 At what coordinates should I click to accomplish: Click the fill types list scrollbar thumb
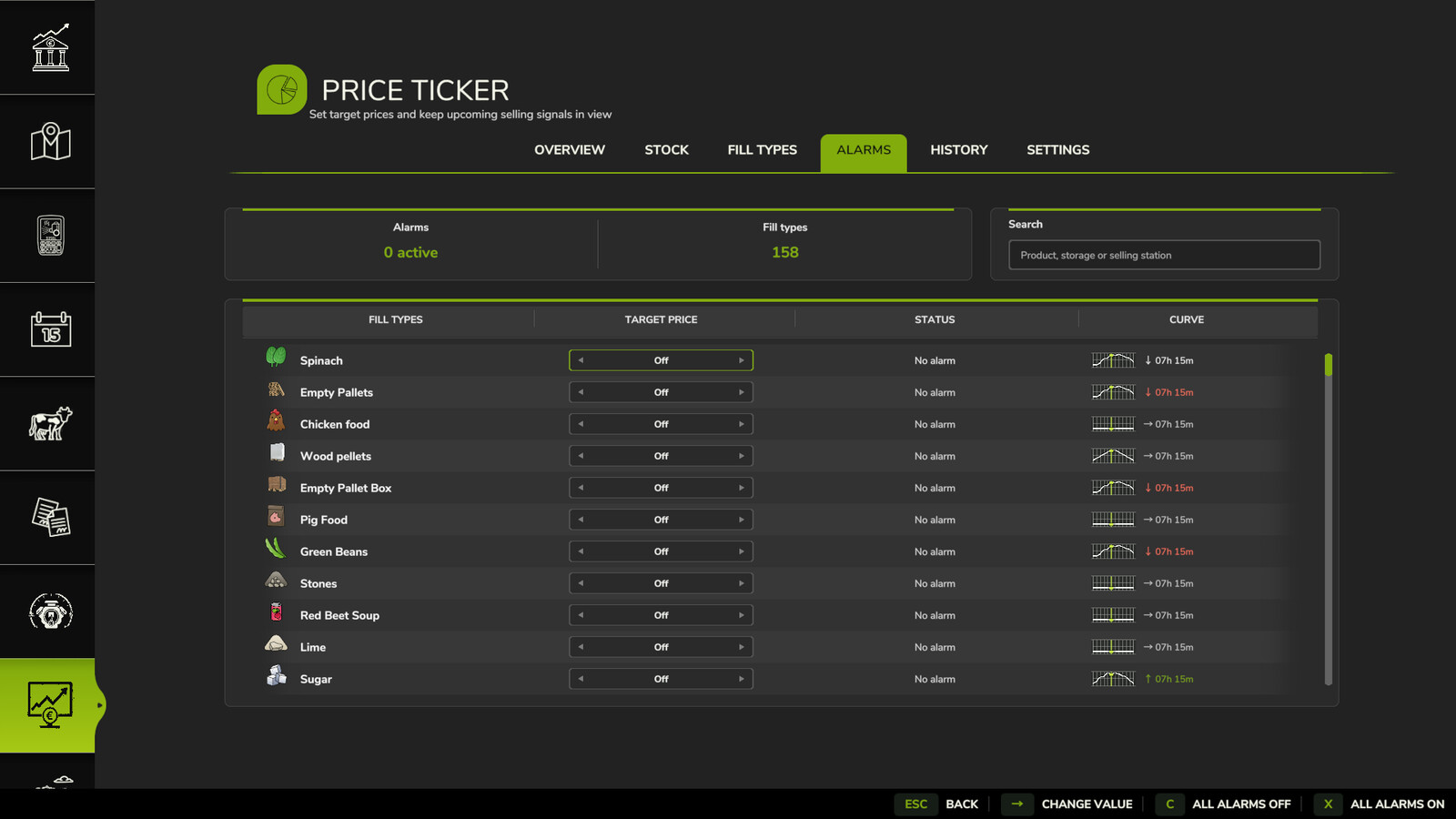(1329, 365)
